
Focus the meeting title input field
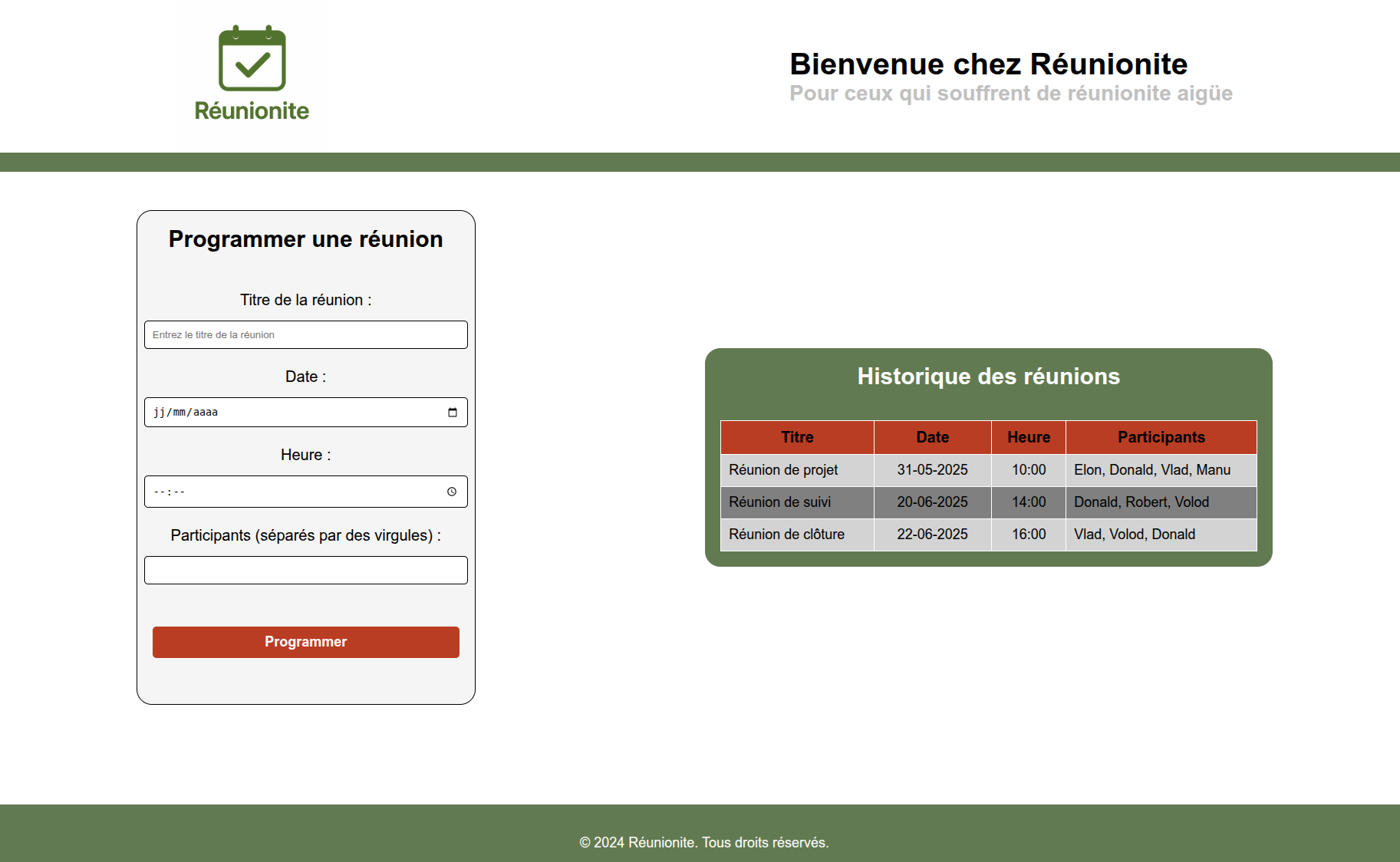tap(305, 335)
